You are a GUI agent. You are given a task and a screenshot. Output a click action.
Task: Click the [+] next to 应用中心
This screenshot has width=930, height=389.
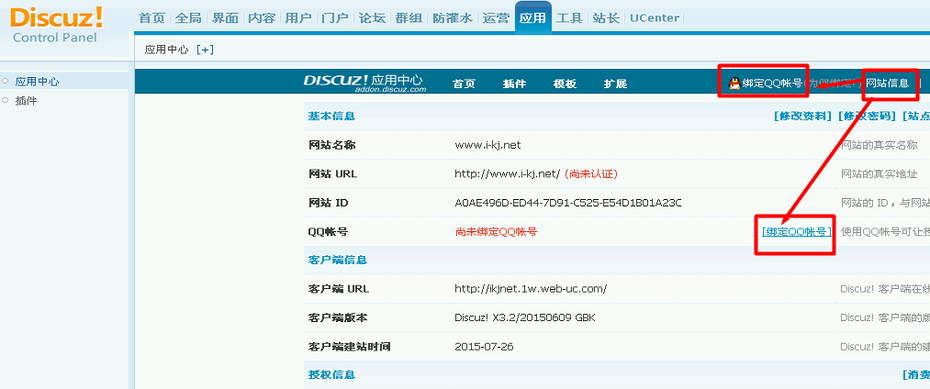point(205,50)
